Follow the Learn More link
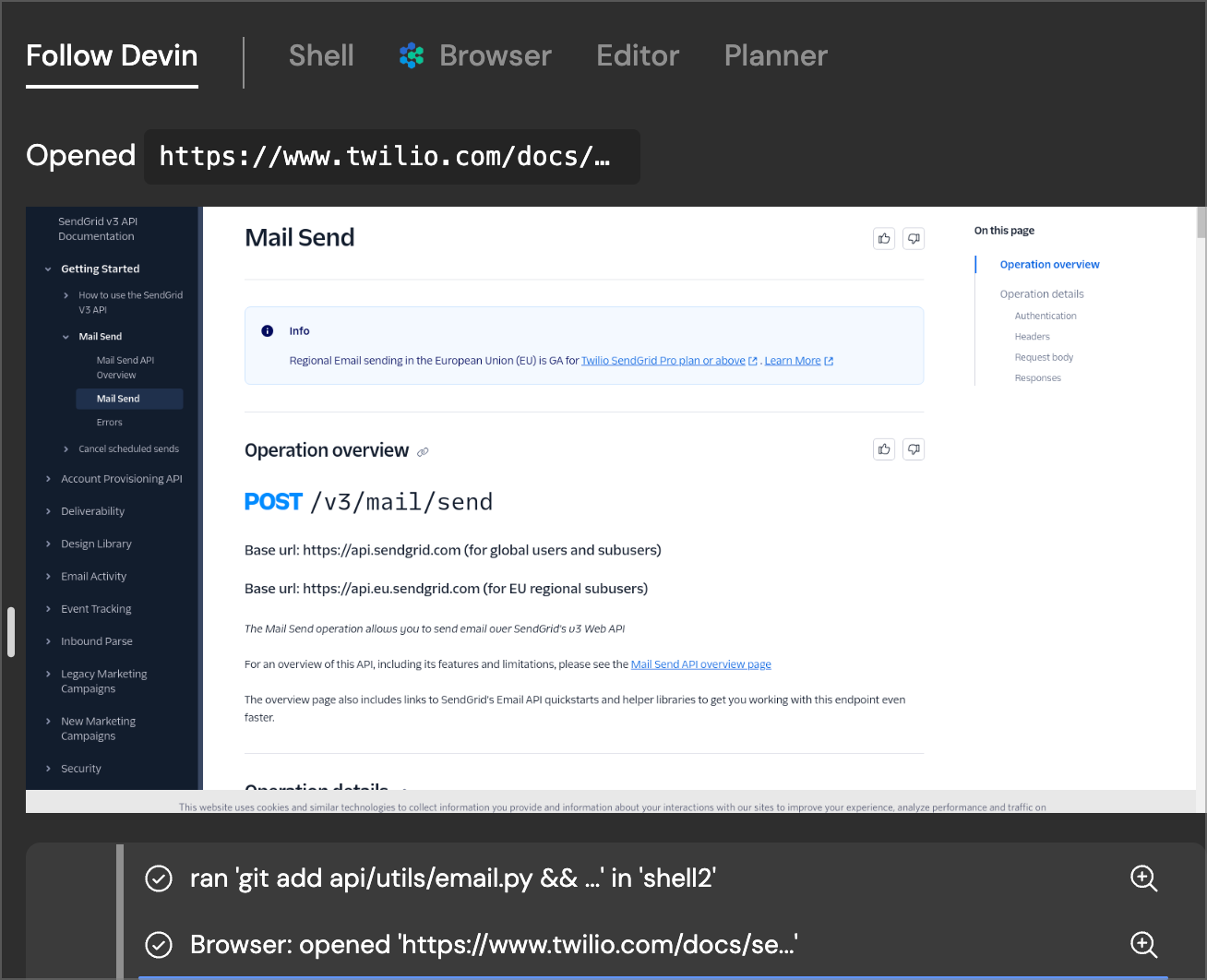This screenshot has width=1207, height=980. [x=793, y=361]
